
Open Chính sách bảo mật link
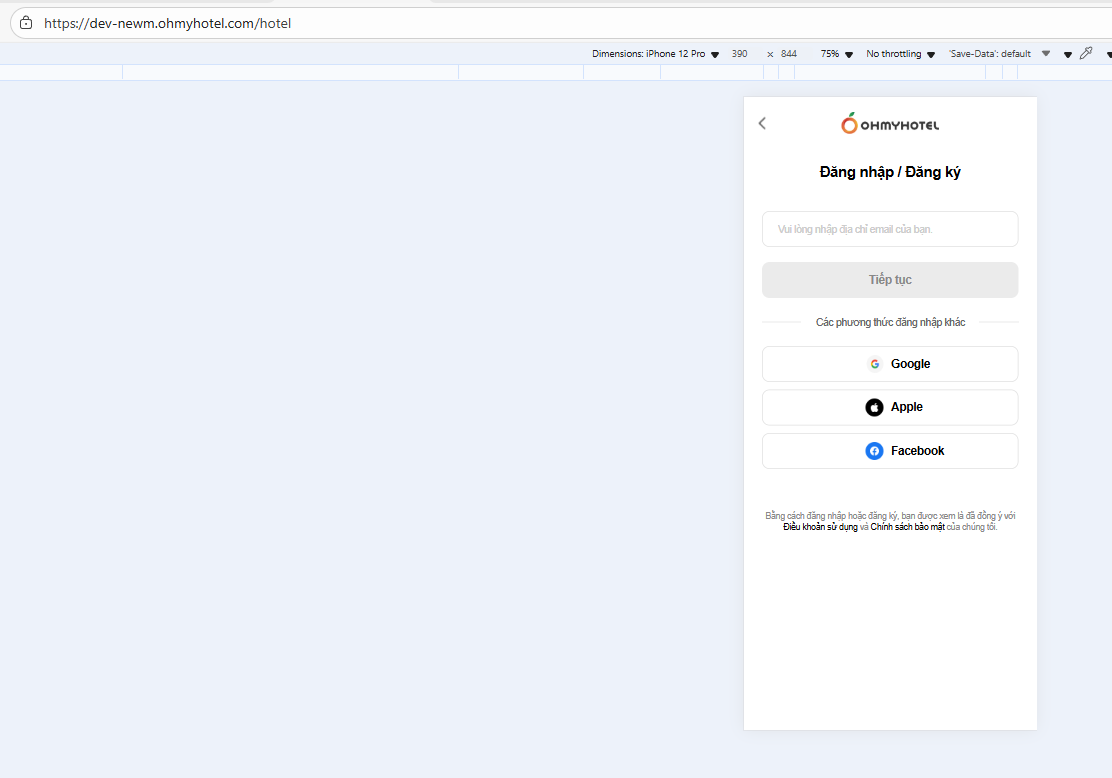(907, 527)
